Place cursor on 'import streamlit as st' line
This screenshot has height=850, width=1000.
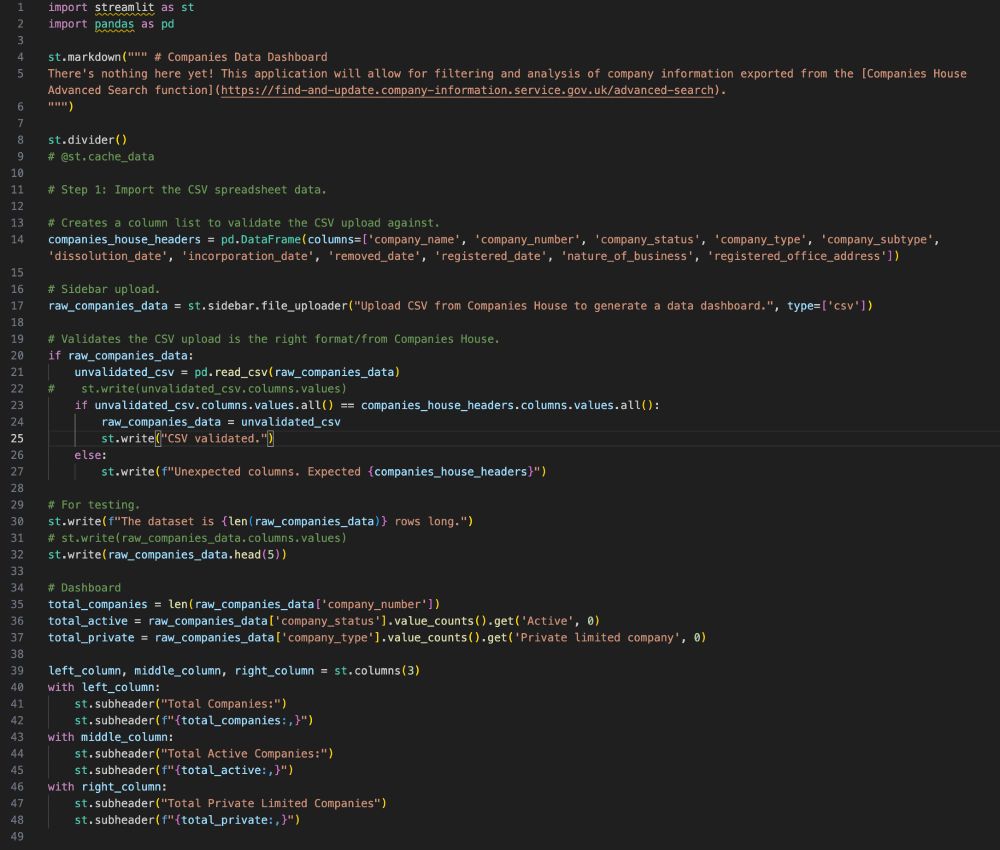(x=121, y=8)
